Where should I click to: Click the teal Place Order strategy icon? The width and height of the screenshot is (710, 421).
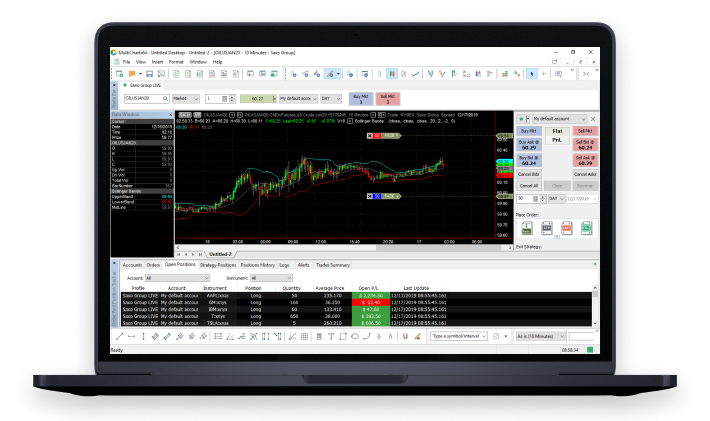point(586,228)
